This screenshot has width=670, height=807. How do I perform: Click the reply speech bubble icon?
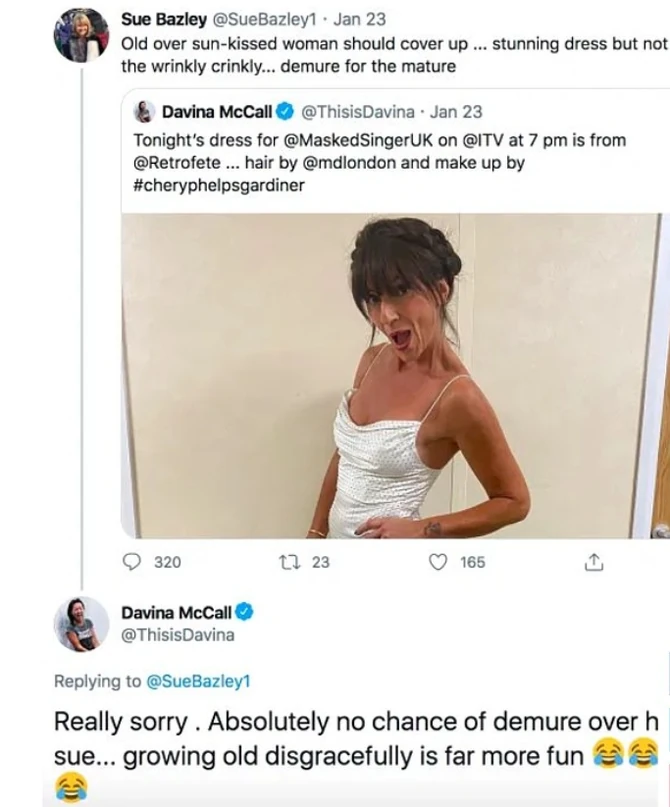pos(131,563)
